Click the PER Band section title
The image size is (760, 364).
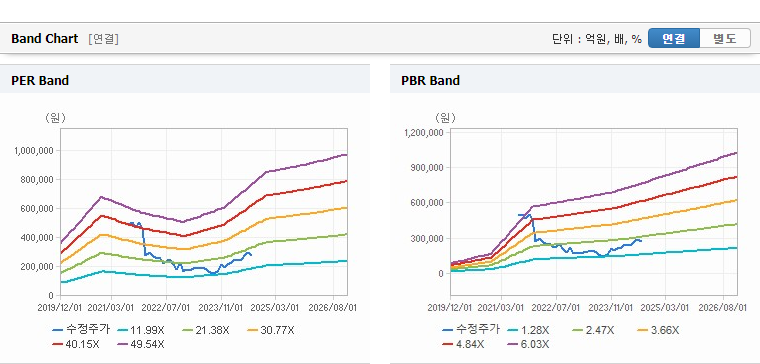click(40, 80)
